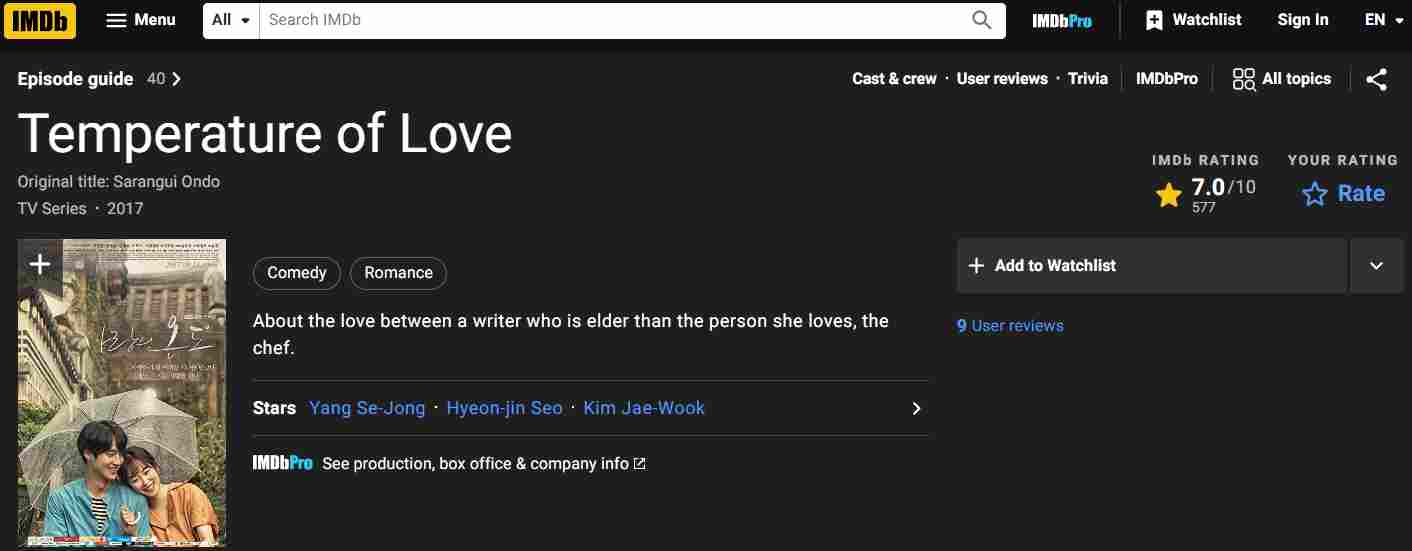
Task: Open the Trivia link
Action: click(x=1088, y=79)
